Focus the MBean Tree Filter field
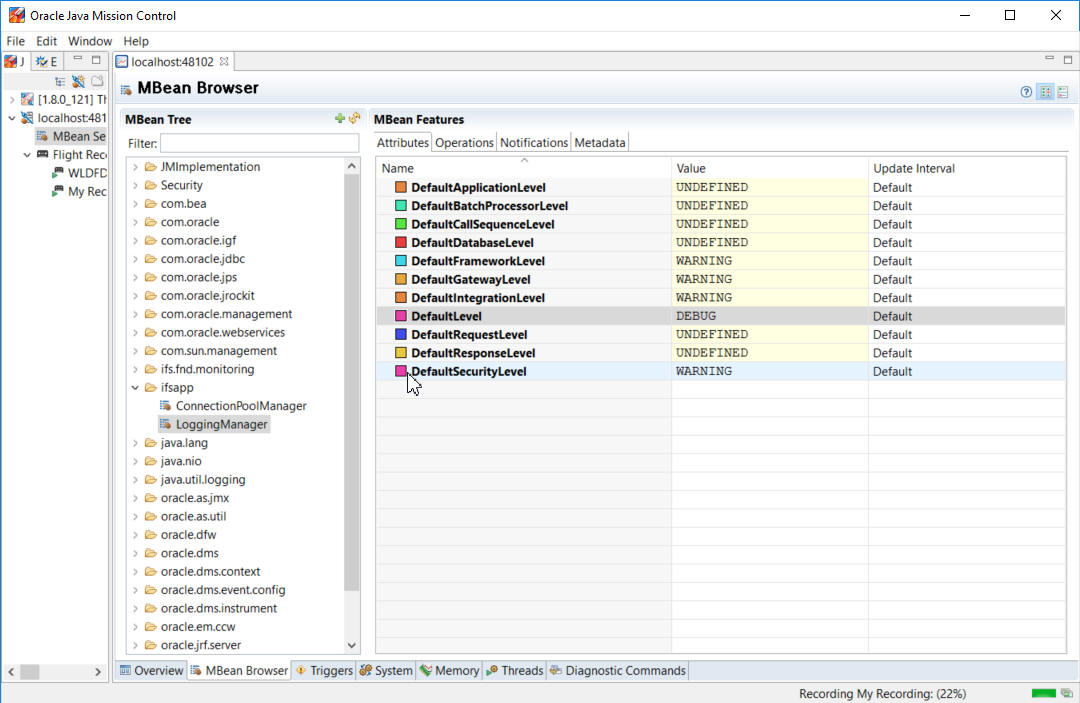 pyautogui.click(x=260, y=143)
